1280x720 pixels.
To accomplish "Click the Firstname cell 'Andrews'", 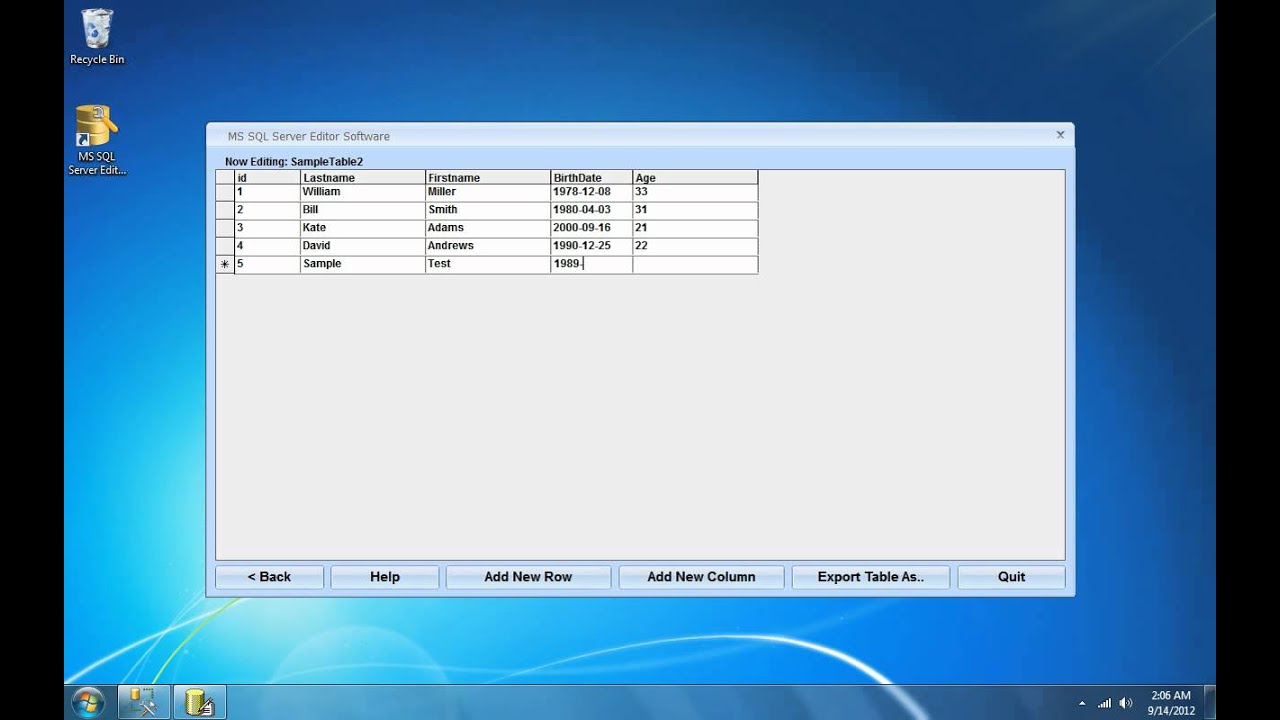I will (488, 246).
